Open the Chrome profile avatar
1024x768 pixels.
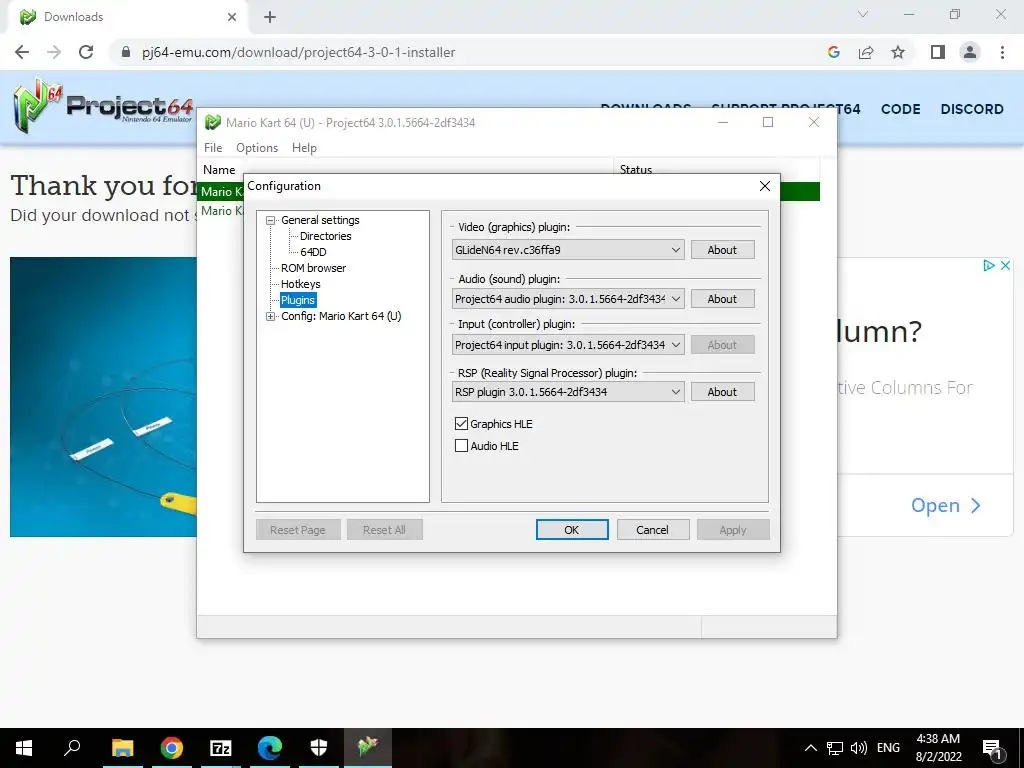pyautogui.click(x=970, y=52)
